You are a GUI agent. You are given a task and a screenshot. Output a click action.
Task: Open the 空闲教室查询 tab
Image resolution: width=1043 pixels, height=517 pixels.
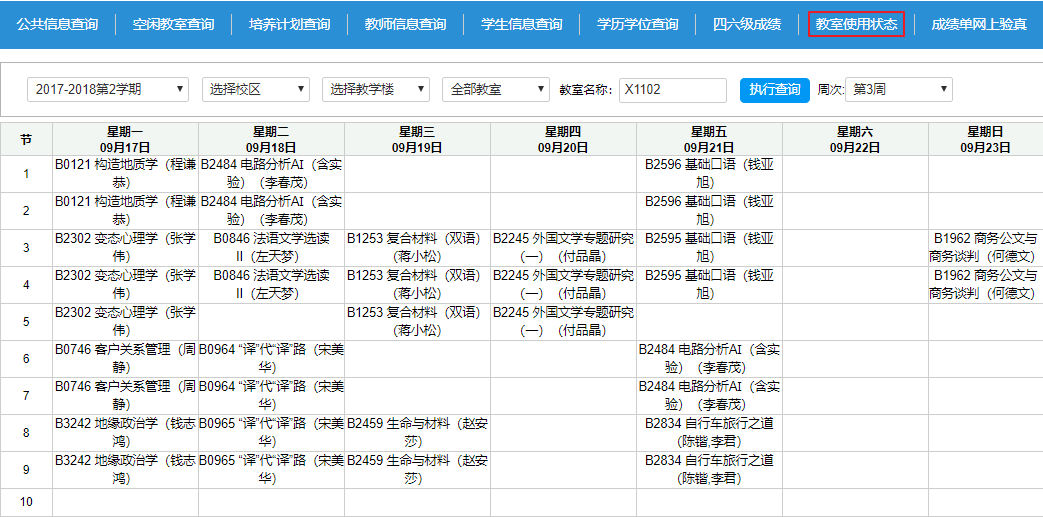(x=173, y=24)
